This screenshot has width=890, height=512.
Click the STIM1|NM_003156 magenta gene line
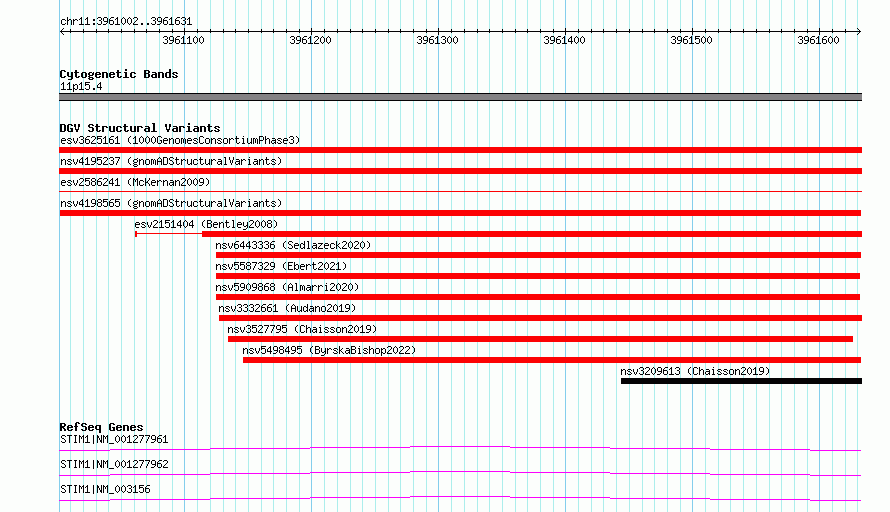point(460,498)
